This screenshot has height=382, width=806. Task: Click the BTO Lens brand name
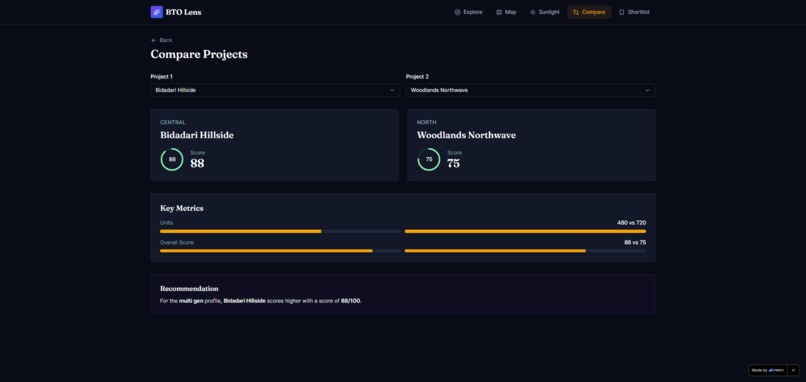(184, 12)
